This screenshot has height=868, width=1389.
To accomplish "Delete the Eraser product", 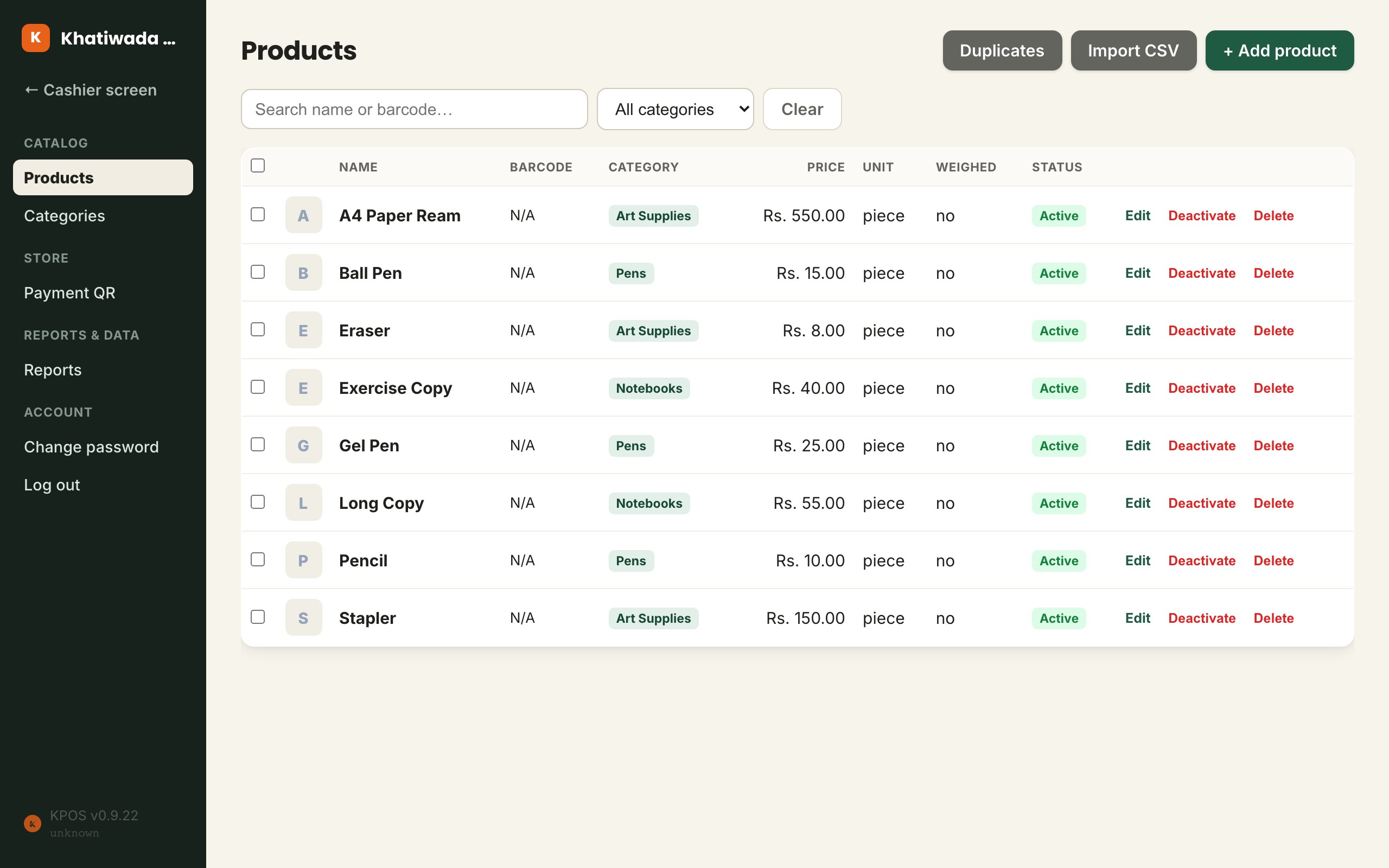I will pyautogui.click(x=1273, y=331).
